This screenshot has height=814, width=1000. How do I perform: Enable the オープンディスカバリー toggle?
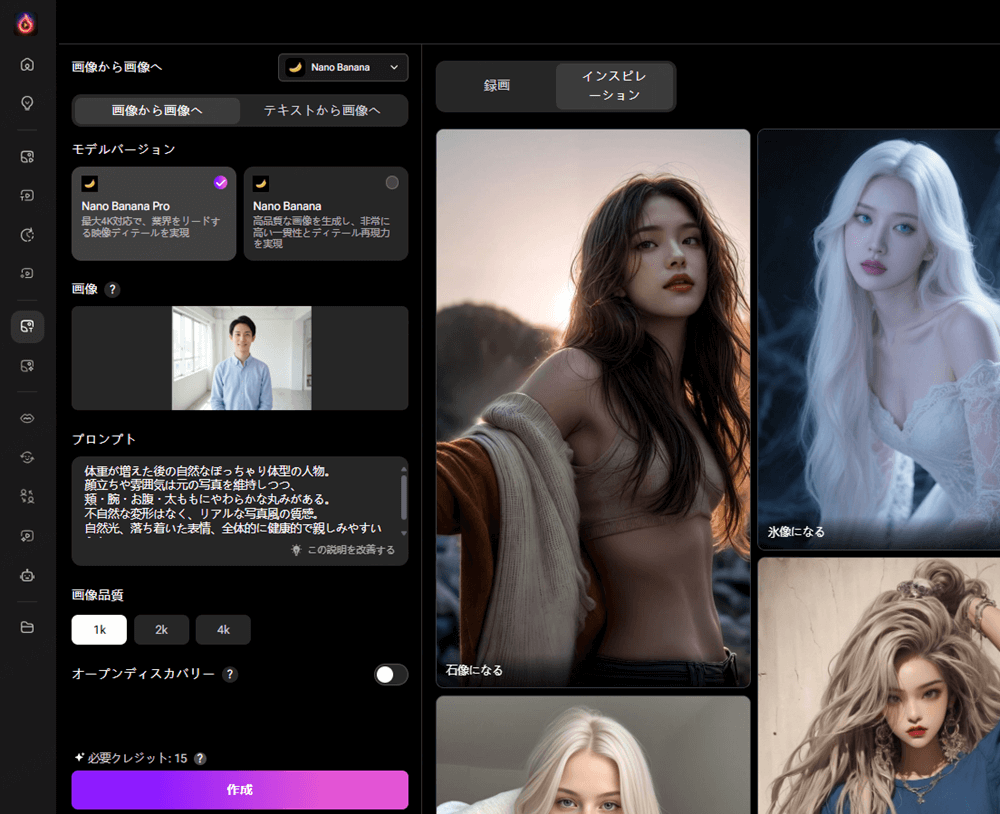click(390, 675)
